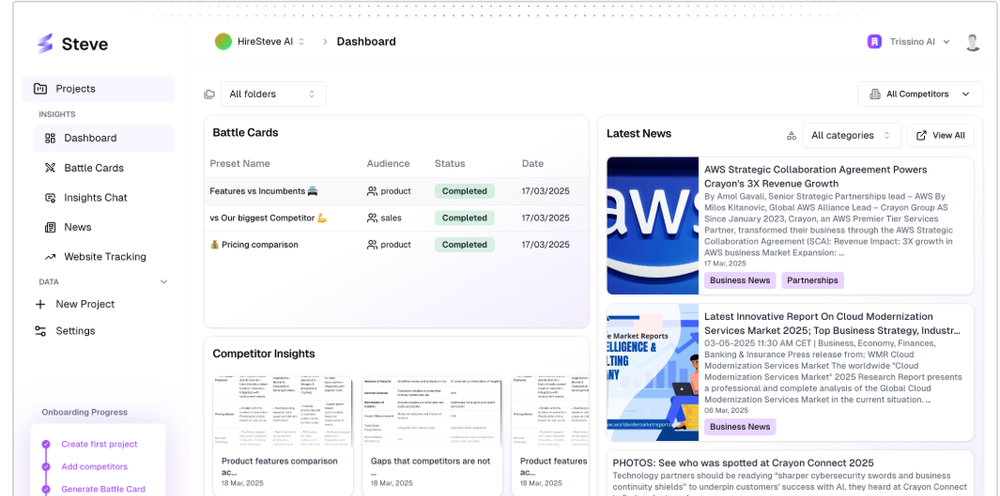1000x496 pixels.
Task: Click audience icon in vs Our biggest Competitor row
Action: (x=372, y=218)
